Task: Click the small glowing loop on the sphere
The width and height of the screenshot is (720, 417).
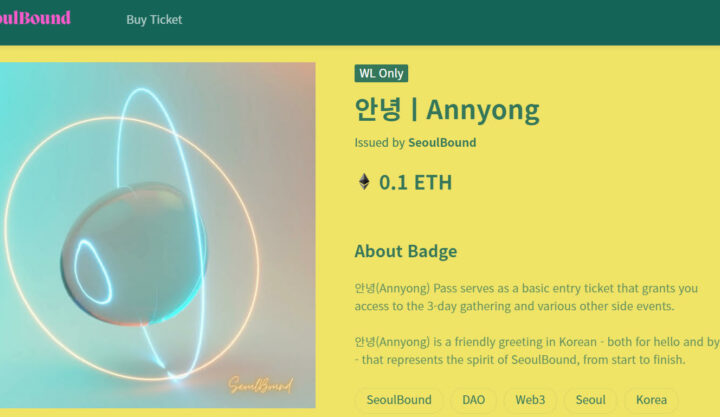Action: tap(93, 272)
